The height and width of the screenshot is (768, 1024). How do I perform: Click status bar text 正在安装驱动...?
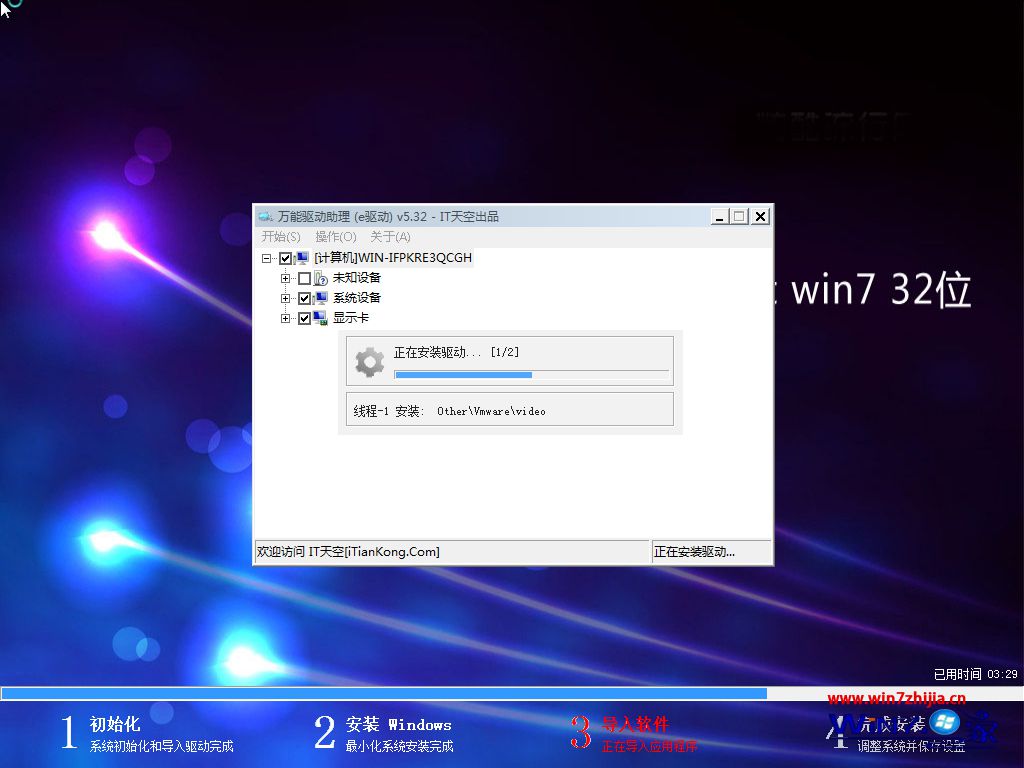(694, 552)
